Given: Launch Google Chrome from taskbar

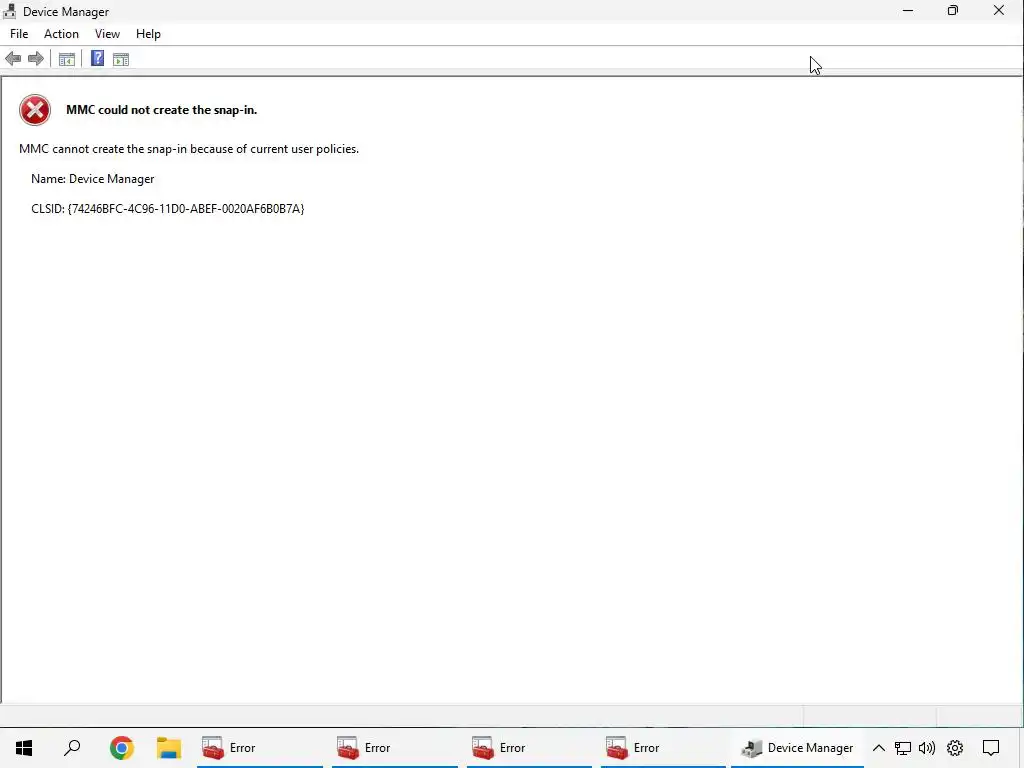Looking at the screenshot, I should coord(121,748).
